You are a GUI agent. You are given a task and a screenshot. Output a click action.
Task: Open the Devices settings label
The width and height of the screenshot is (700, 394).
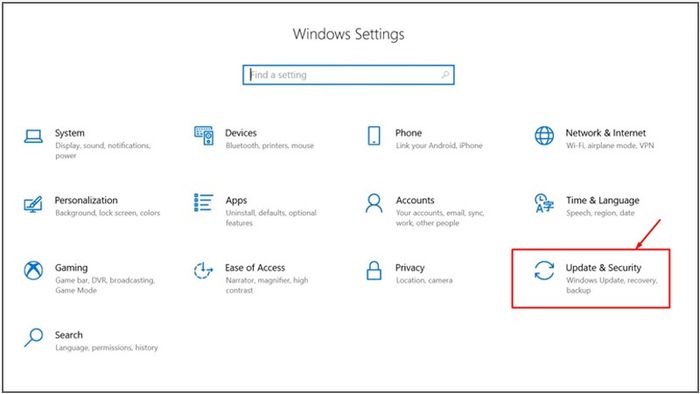pyautogui.click(x=241, y=133)
